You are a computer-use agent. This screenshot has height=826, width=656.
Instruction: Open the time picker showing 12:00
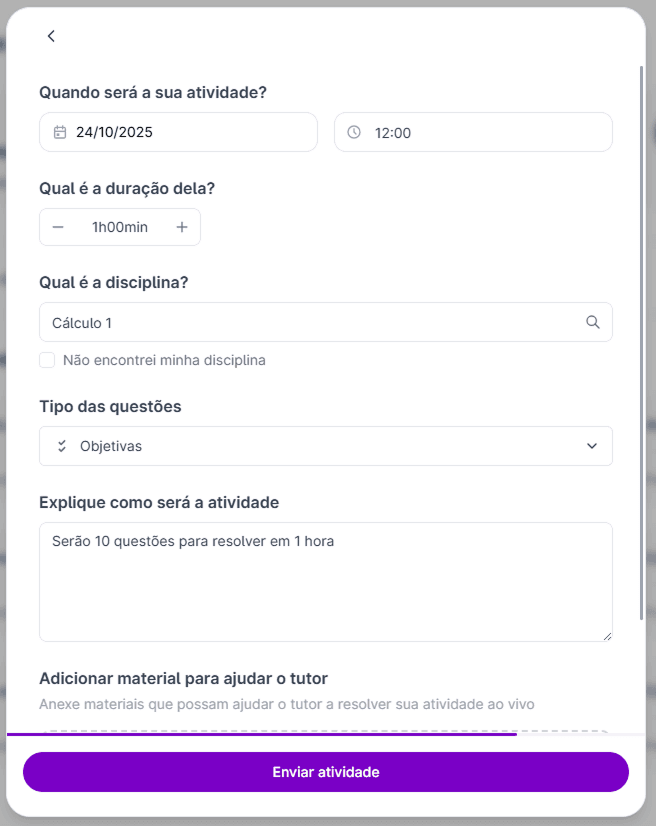pyautogui.click(x=472, y=131)
